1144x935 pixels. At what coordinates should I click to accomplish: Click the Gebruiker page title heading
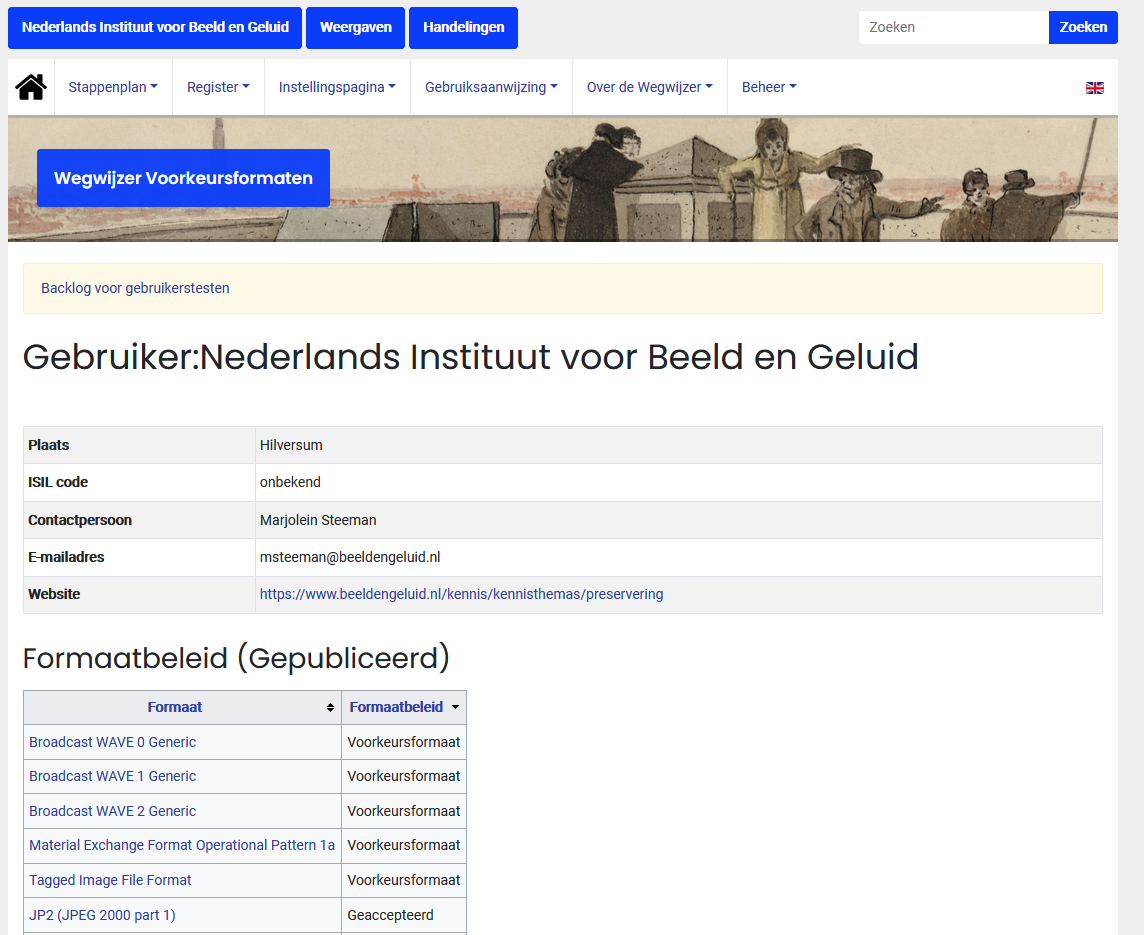click(471, 357)
